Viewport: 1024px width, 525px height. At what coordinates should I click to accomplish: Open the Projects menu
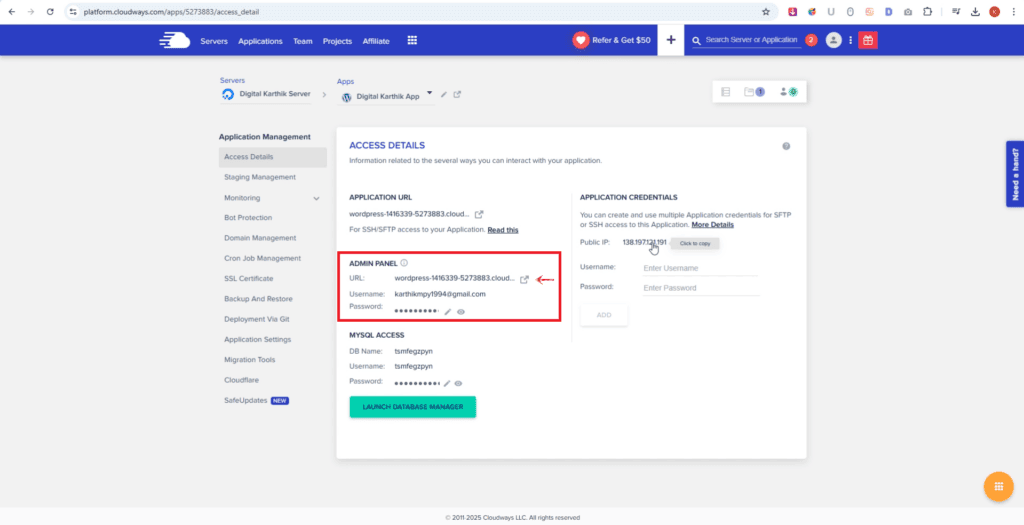[x=337, y=41]
